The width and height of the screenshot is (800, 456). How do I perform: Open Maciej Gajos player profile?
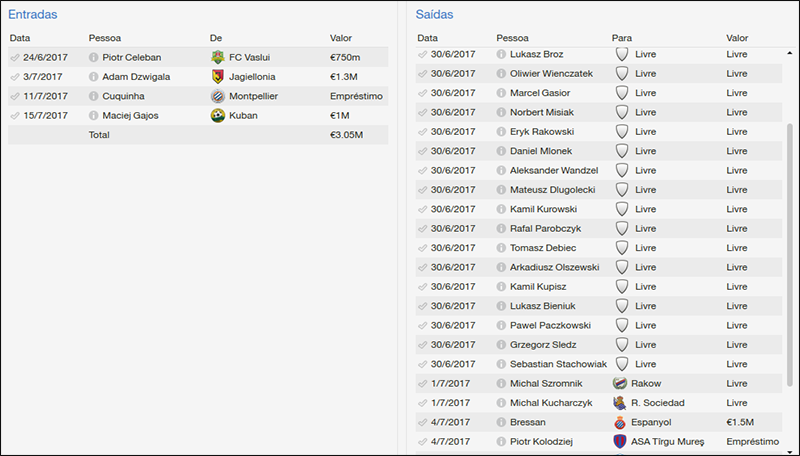coord(131,115)
